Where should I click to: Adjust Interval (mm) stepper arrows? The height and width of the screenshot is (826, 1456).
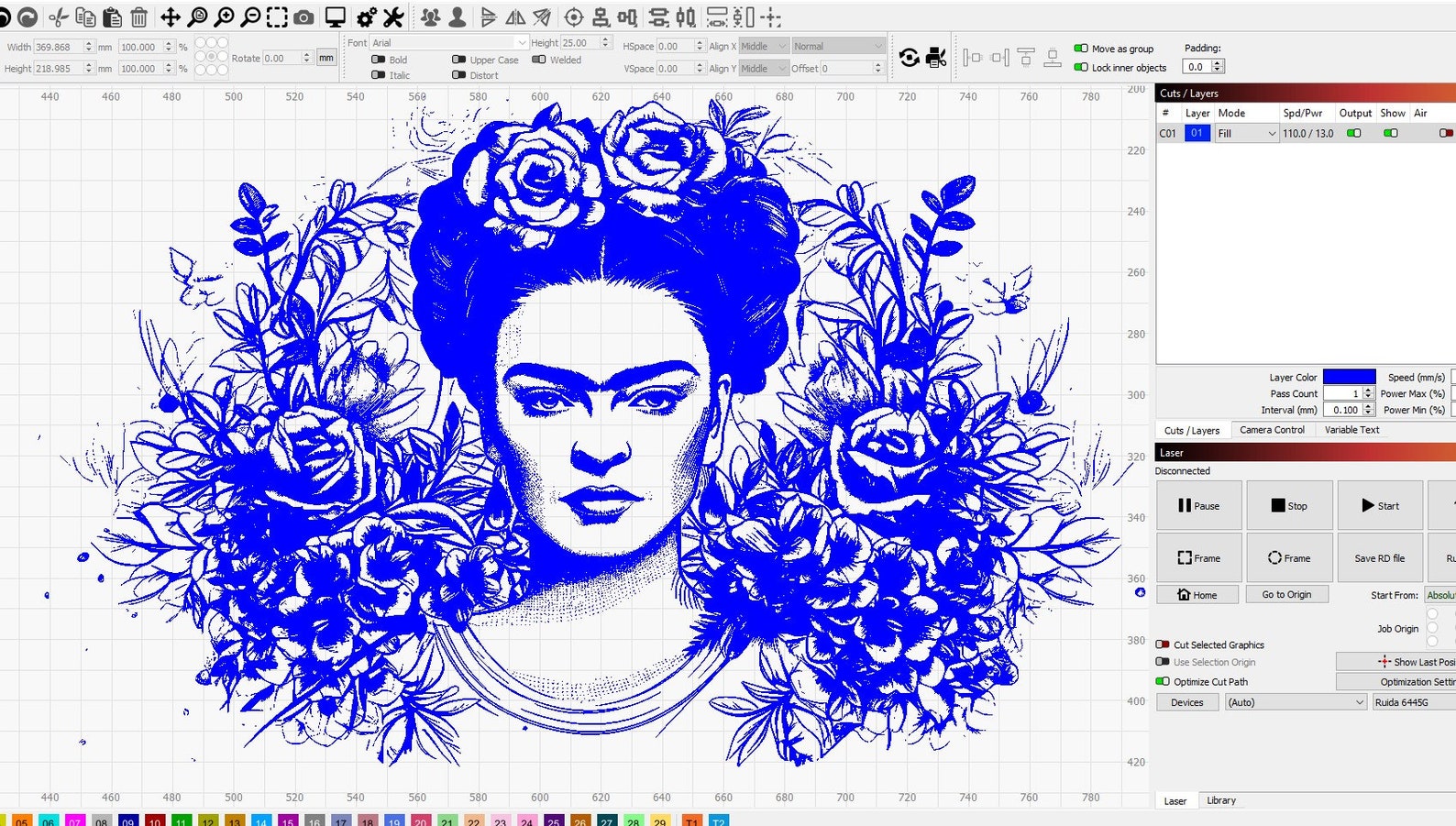(x=1368, y=410)
